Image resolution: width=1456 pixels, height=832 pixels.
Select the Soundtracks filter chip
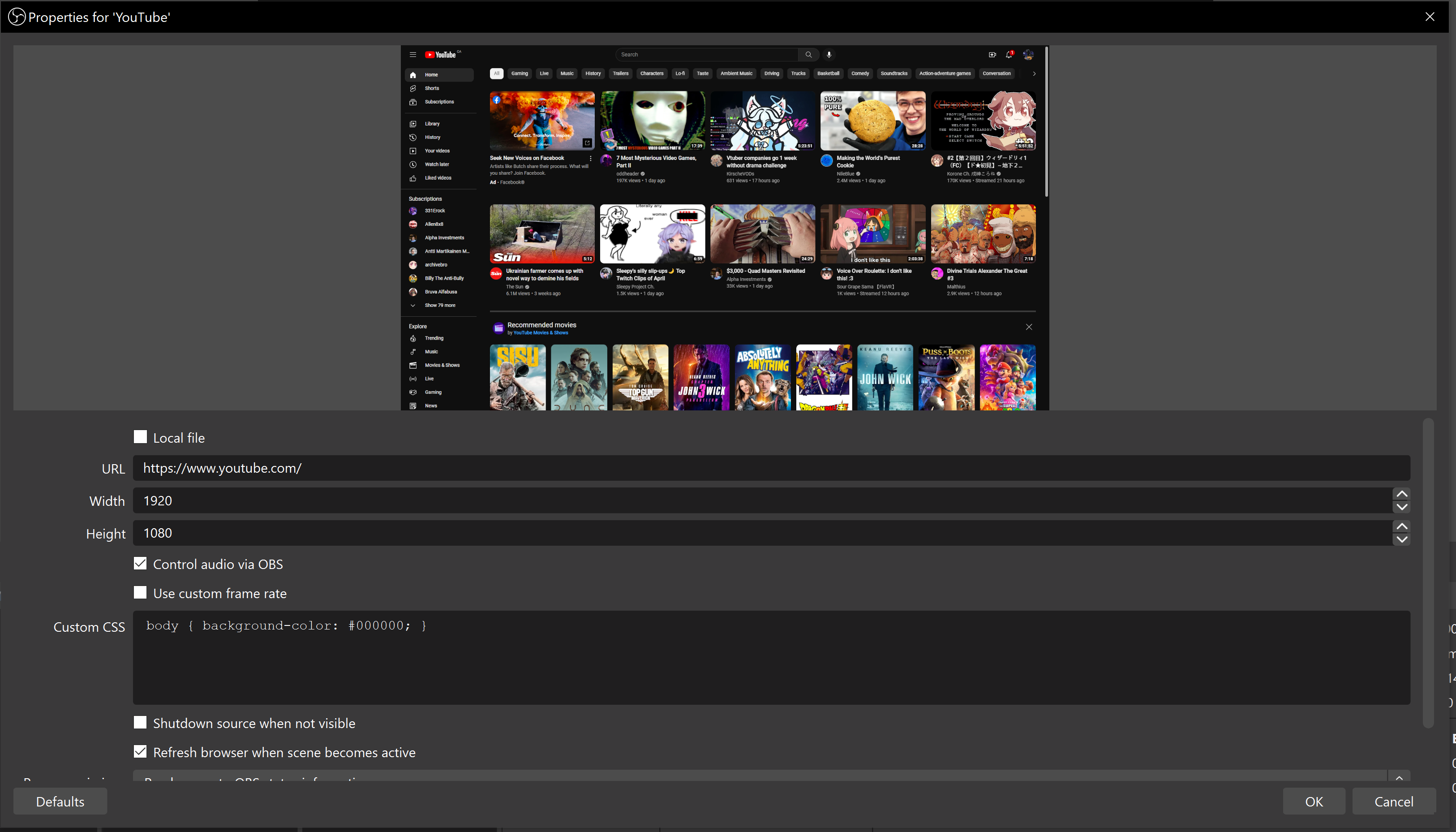(894, 74)
